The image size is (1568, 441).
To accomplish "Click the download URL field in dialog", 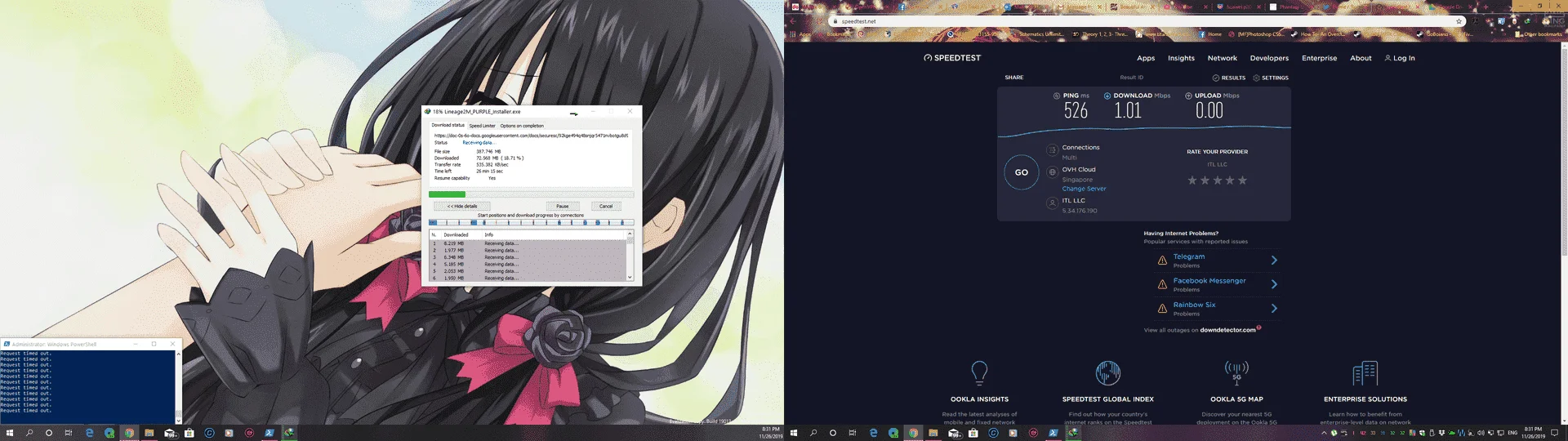I will click(x=531, y=136).
